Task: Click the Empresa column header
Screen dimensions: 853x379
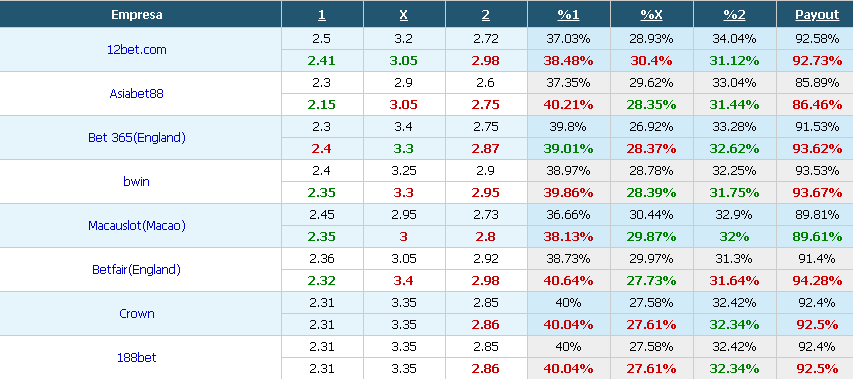Action: click(137, 15)
